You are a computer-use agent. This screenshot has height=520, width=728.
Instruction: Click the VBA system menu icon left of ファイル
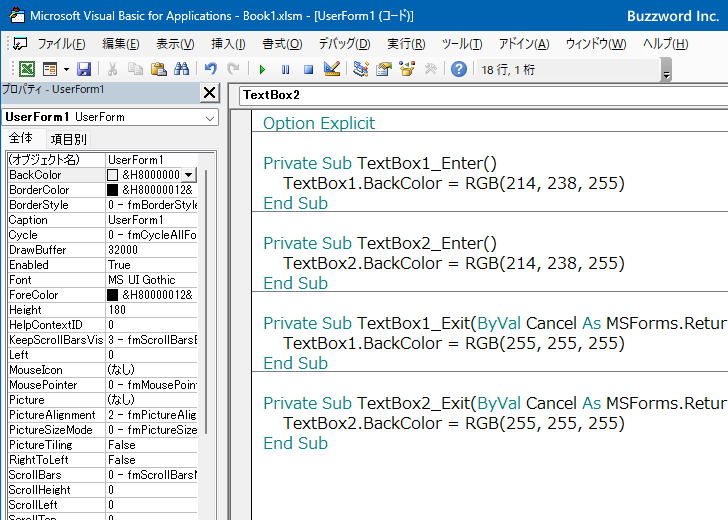20,44
